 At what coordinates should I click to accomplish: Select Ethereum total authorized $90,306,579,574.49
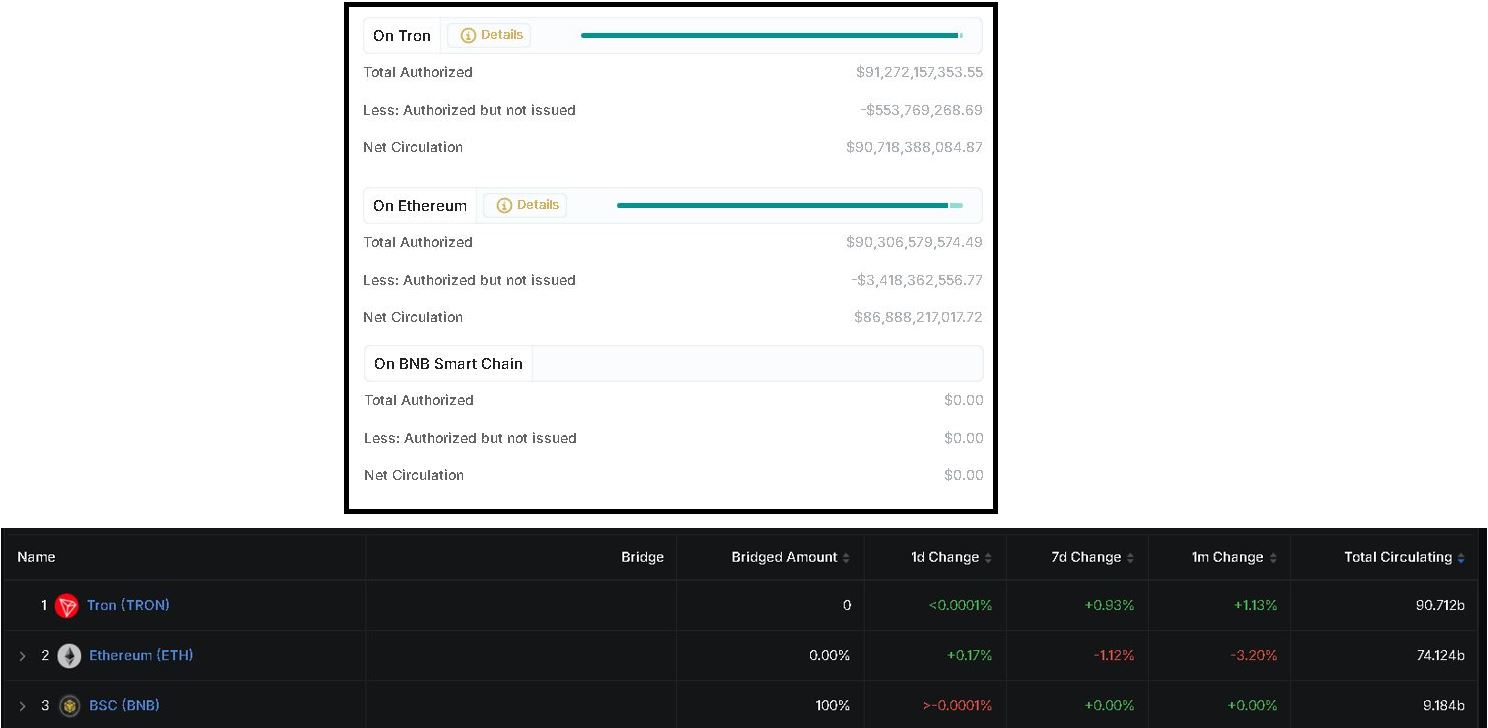coord(914,242)
